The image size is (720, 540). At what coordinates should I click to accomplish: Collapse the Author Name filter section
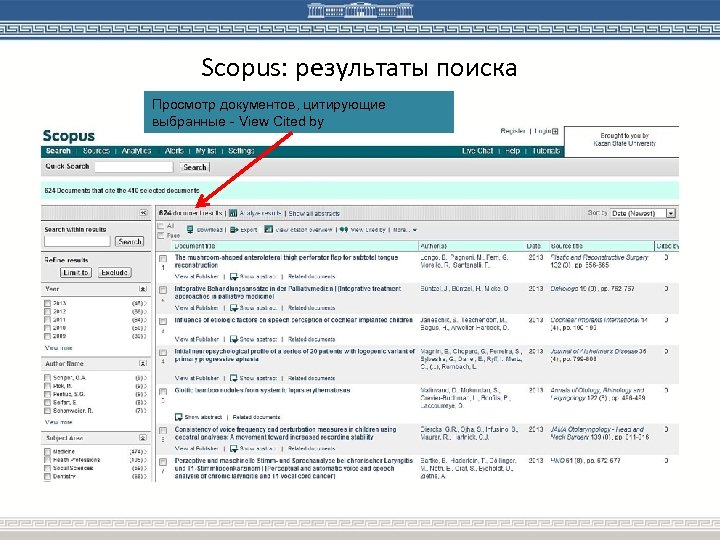(143, 363)
